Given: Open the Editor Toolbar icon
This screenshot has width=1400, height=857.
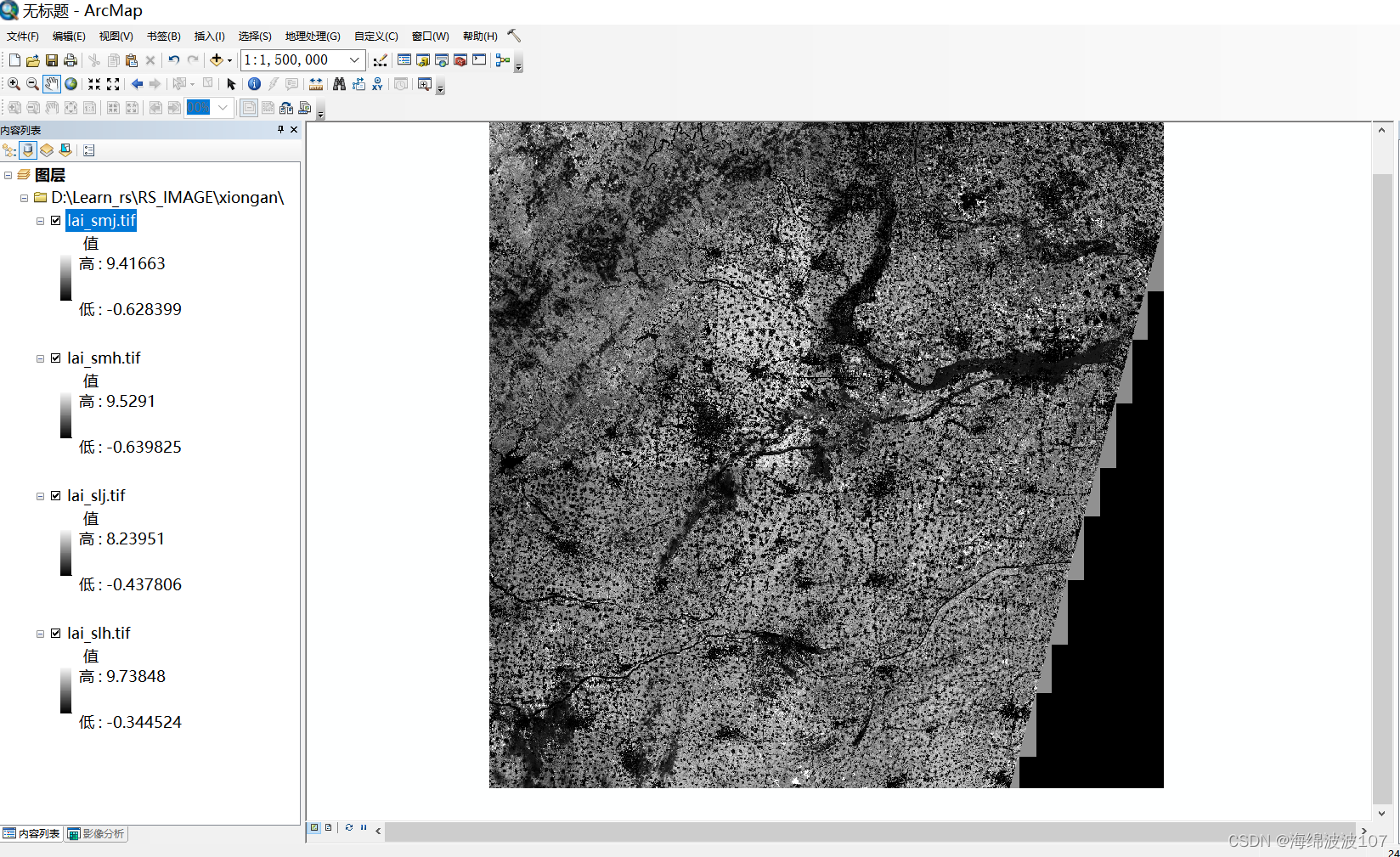Looking at the screenshot, I should pyautogui.click(x=381, y=60).
